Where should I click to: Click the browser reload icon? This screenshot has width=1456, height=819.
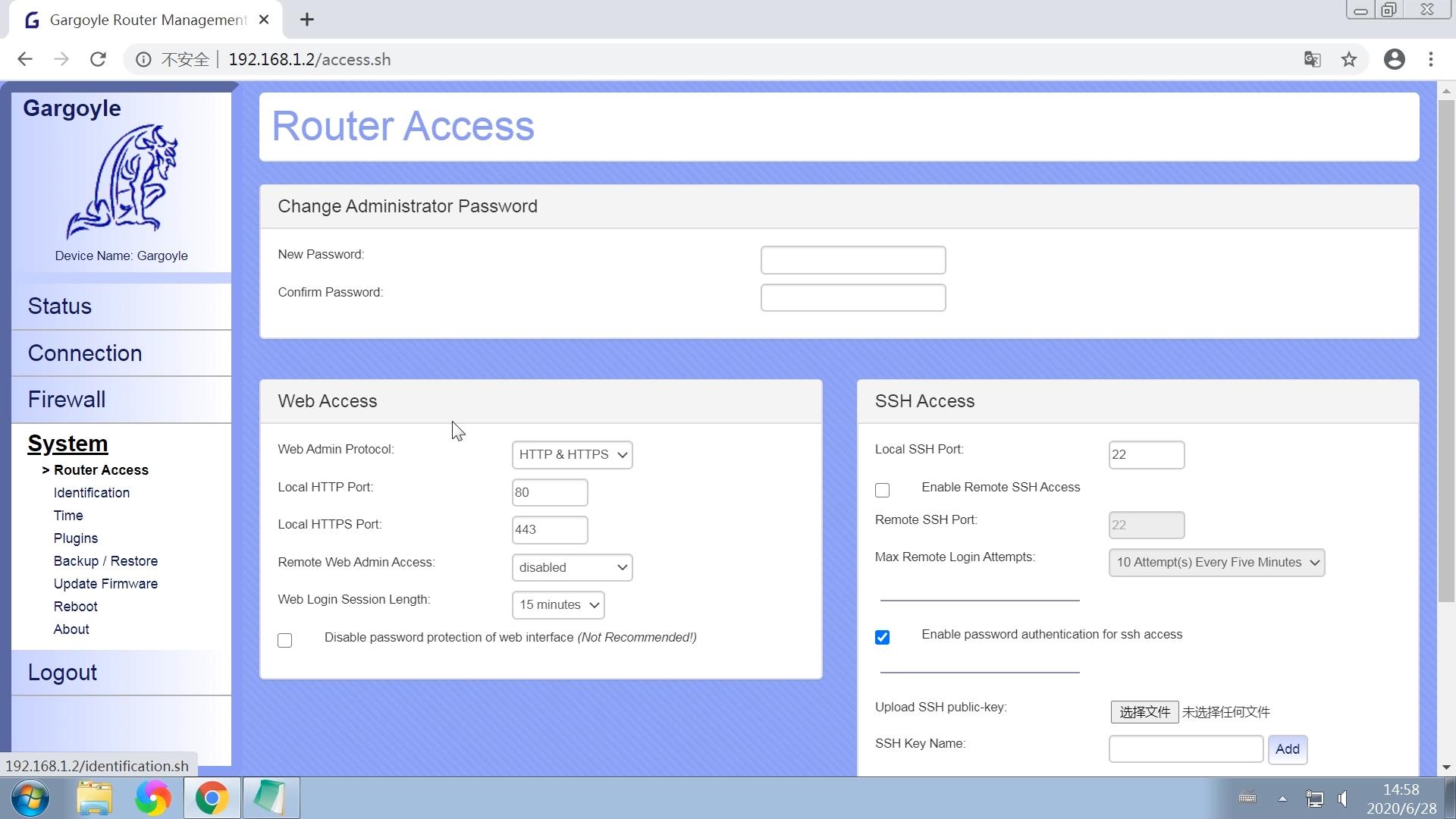(x=98, y=59)
